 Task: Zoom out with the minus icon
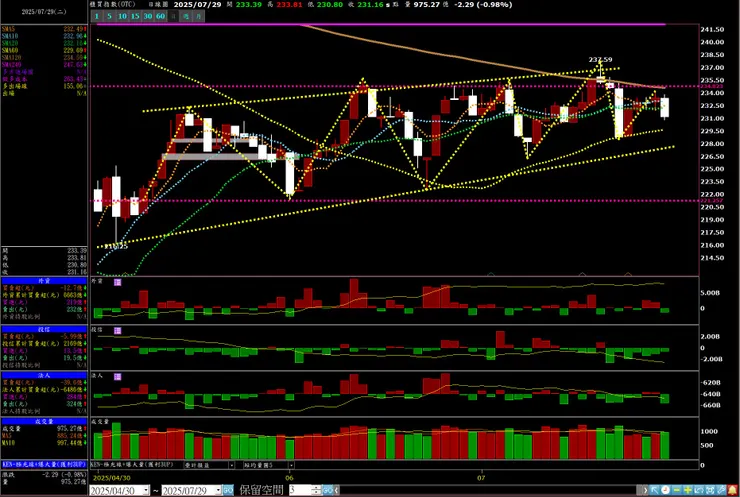coord(677,490)
